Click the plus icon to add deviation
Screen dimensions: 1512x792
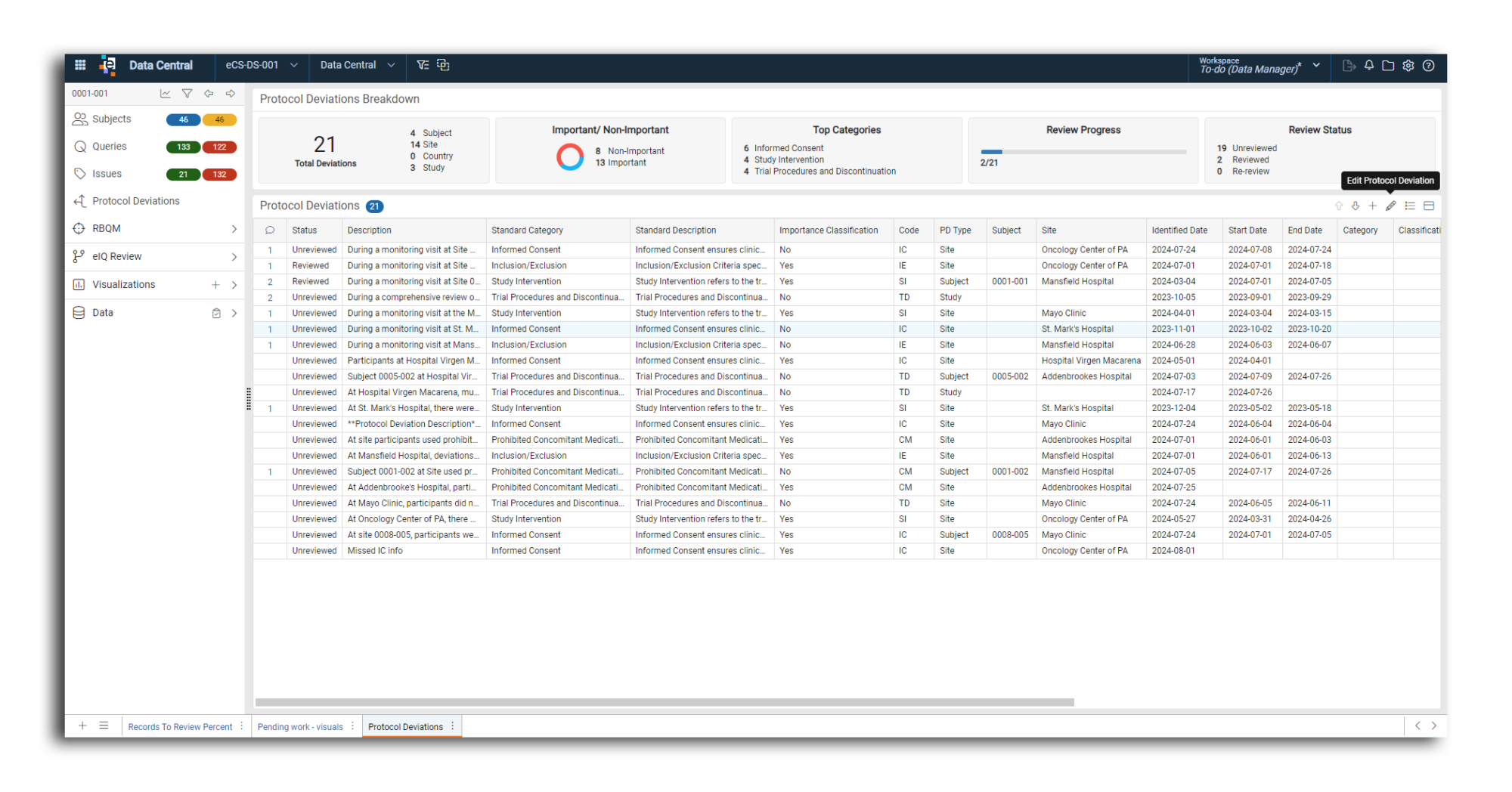tap(1372, 206)
